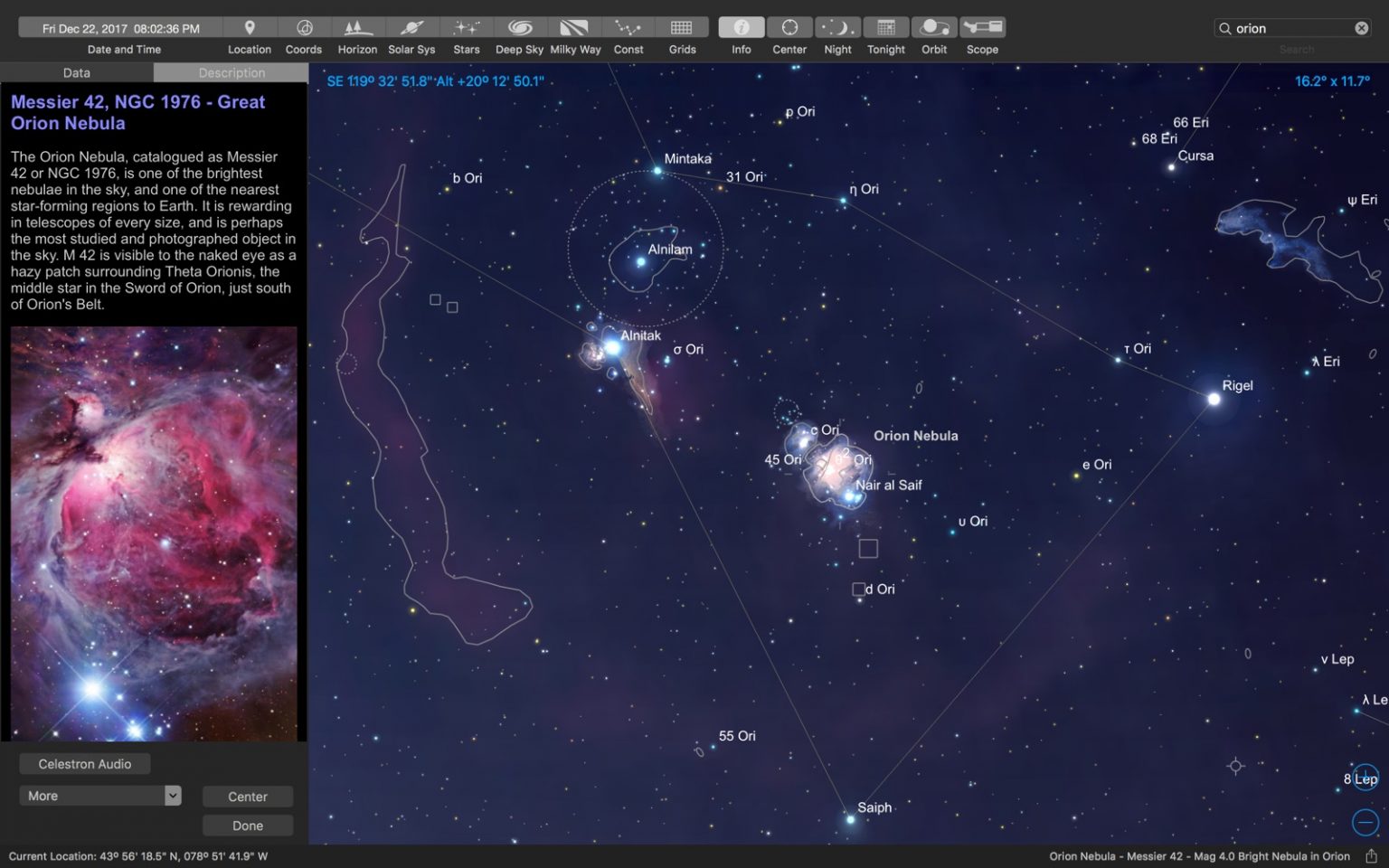This screenshot has width=1389, height=868.
Task: Switch to the Data tab
Action: coord(77,72)
